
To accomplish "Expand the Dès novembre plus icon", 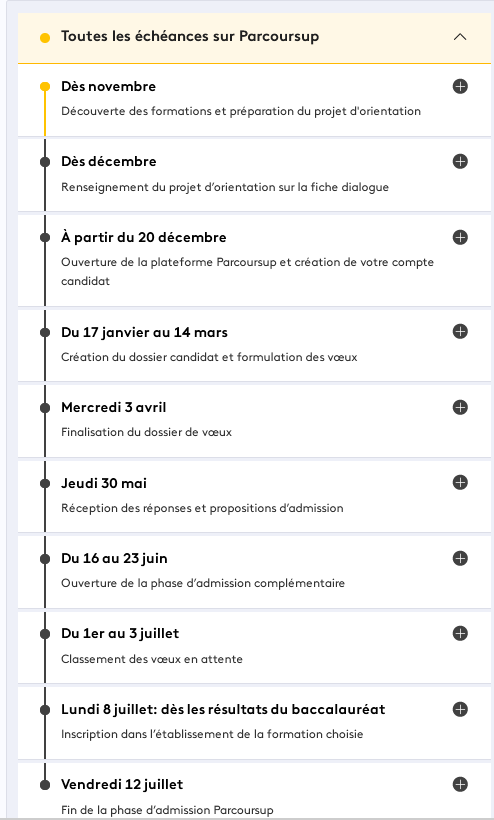I will point(460,86).
